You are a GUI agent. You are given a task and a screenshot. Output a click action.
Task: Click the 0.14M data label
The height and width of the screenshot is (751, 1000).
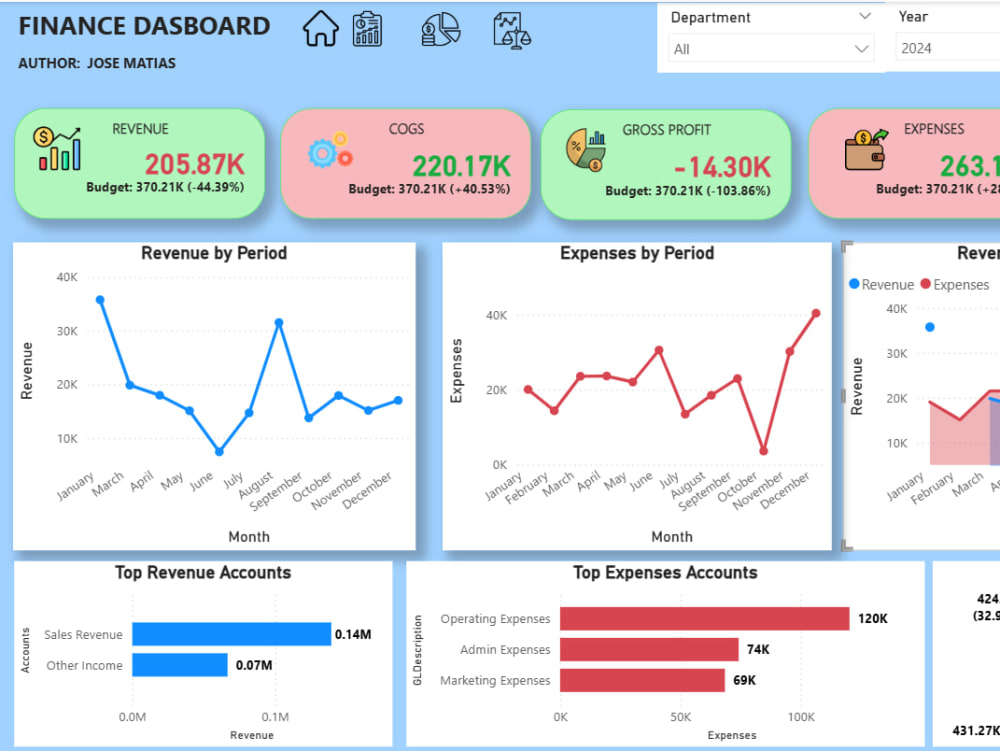(353, 634)
